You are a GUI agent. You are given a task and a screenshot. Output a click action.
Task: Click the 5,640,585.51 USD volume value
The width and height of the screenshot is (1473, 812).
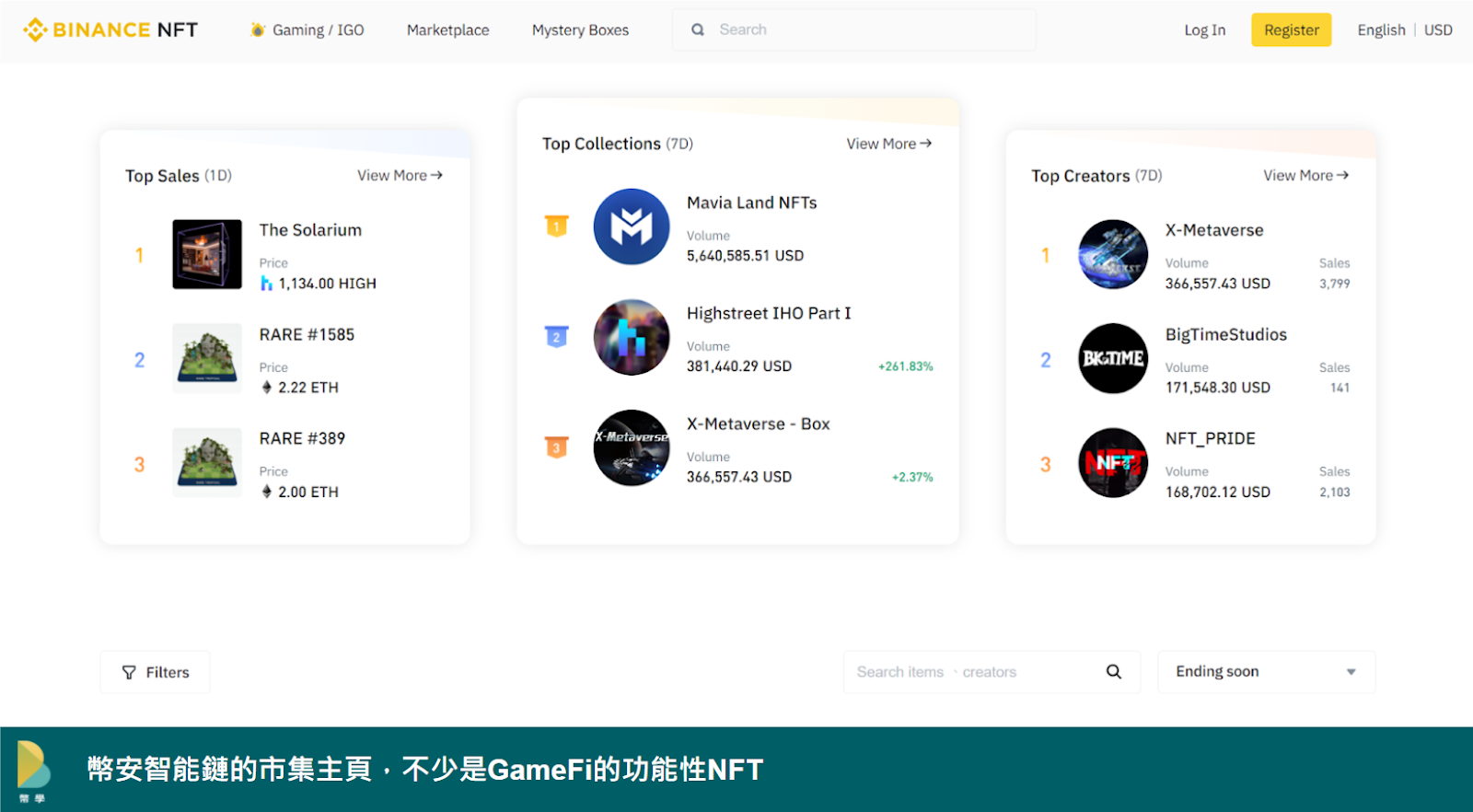coord(745,256)
